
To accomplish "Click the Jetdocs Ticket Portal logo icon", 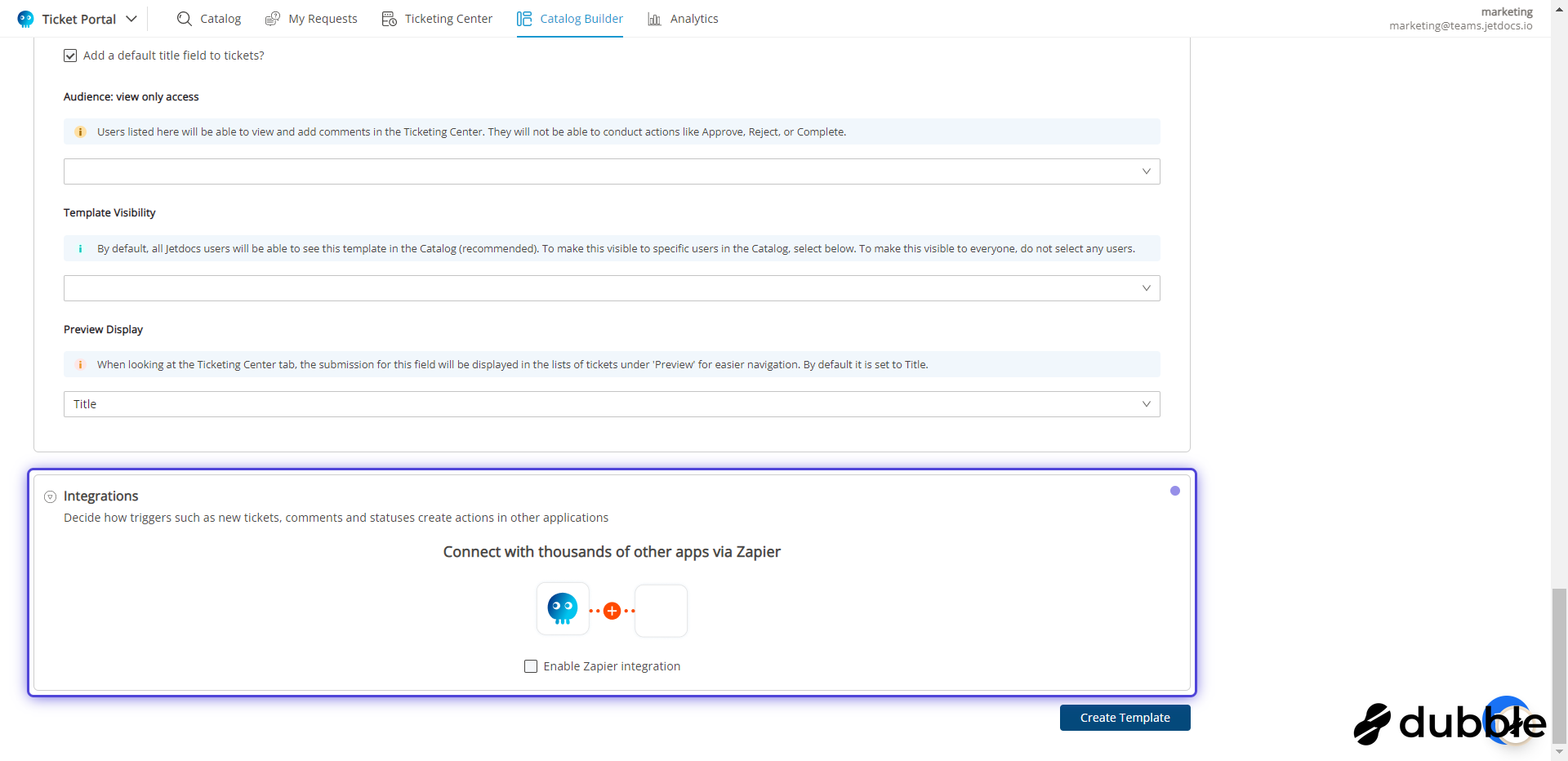I will [25, 19].
